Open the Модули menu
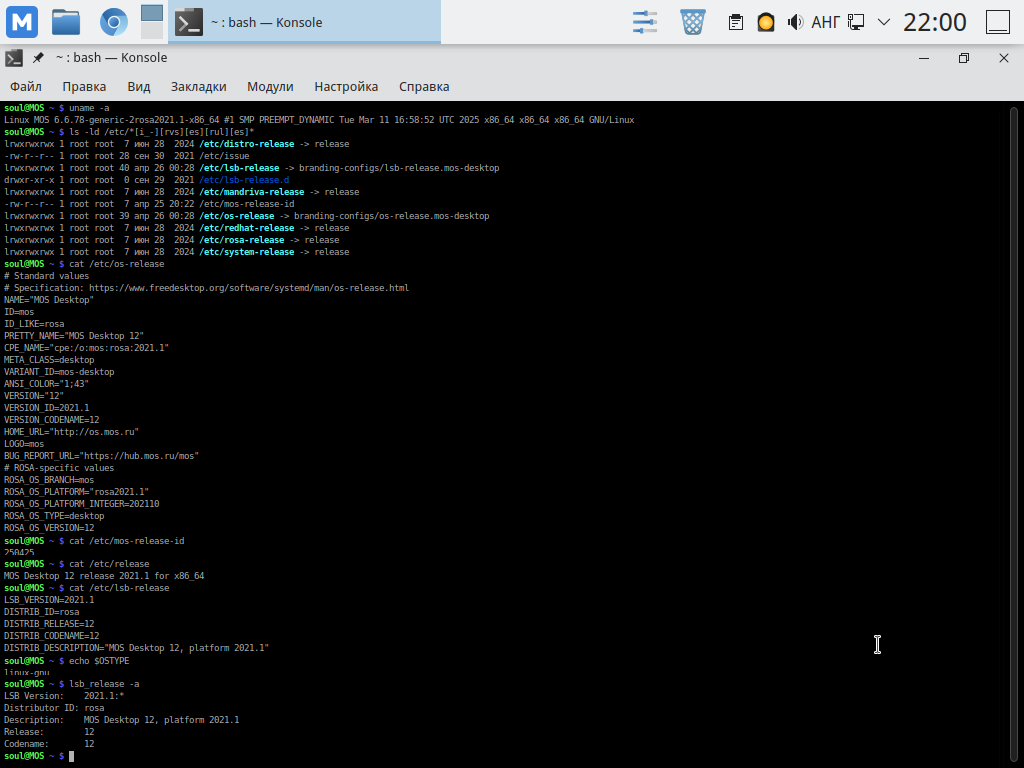This screenshot has height=768, width=1024. [270, 86]
